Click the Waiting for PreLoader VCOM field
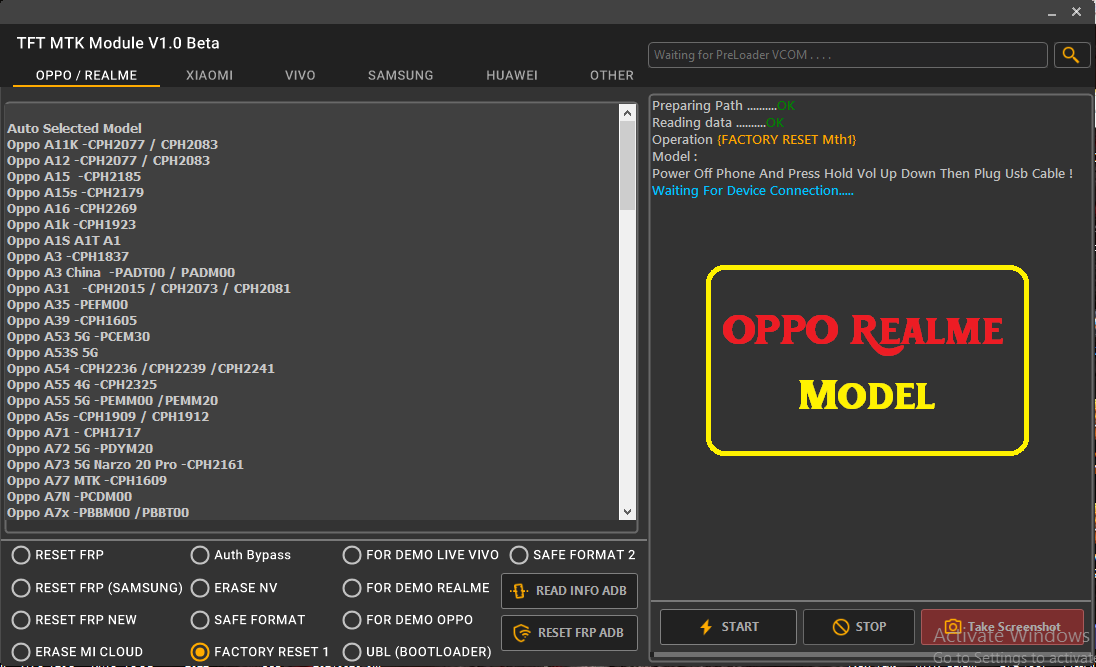Screen dimensions: 1096x667 point(848,55)
